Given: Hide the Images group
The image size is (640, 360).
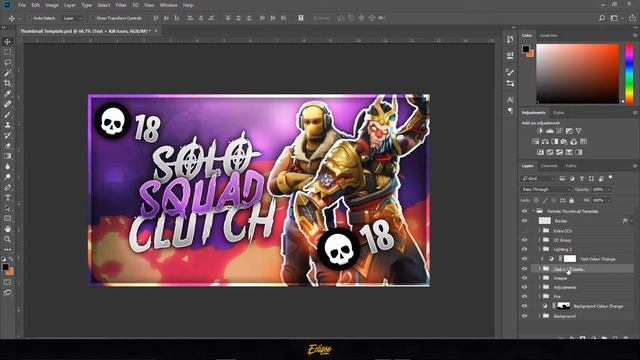Looking at the screenshot, I should 524,278.
